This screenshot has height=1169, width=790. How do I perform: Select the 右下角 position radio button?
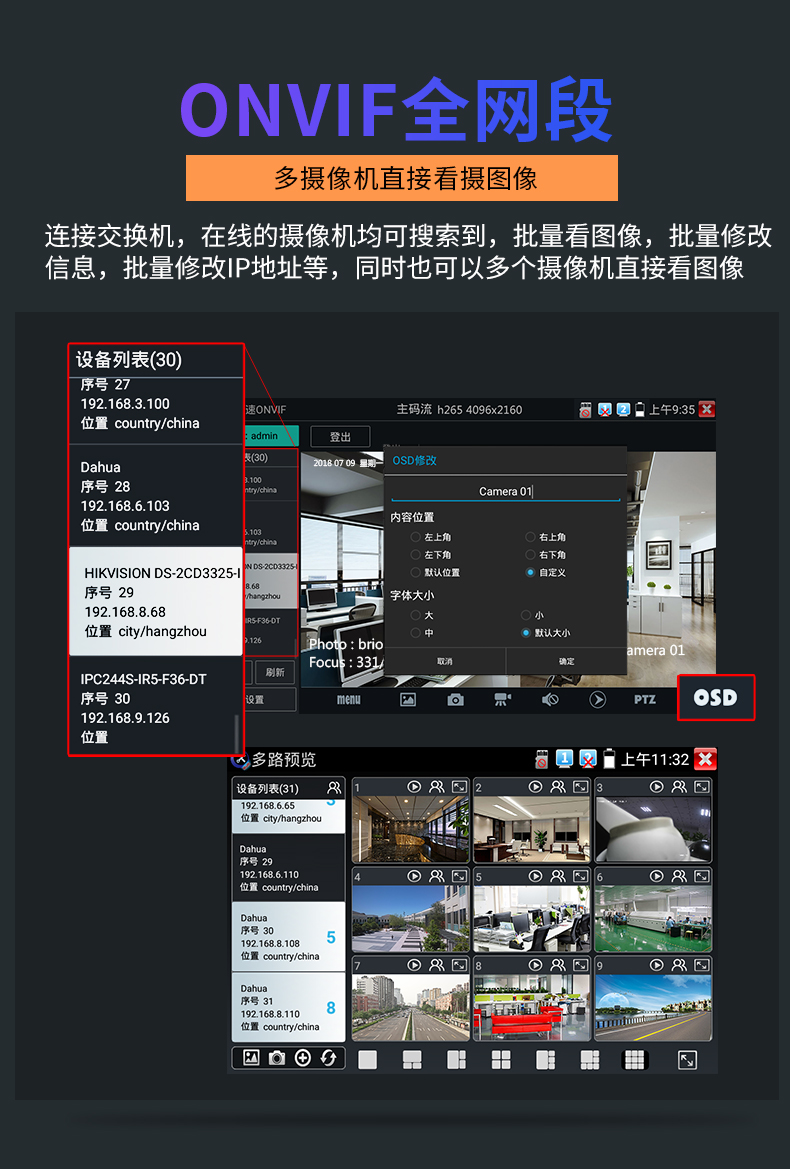(x=530, y=555)
